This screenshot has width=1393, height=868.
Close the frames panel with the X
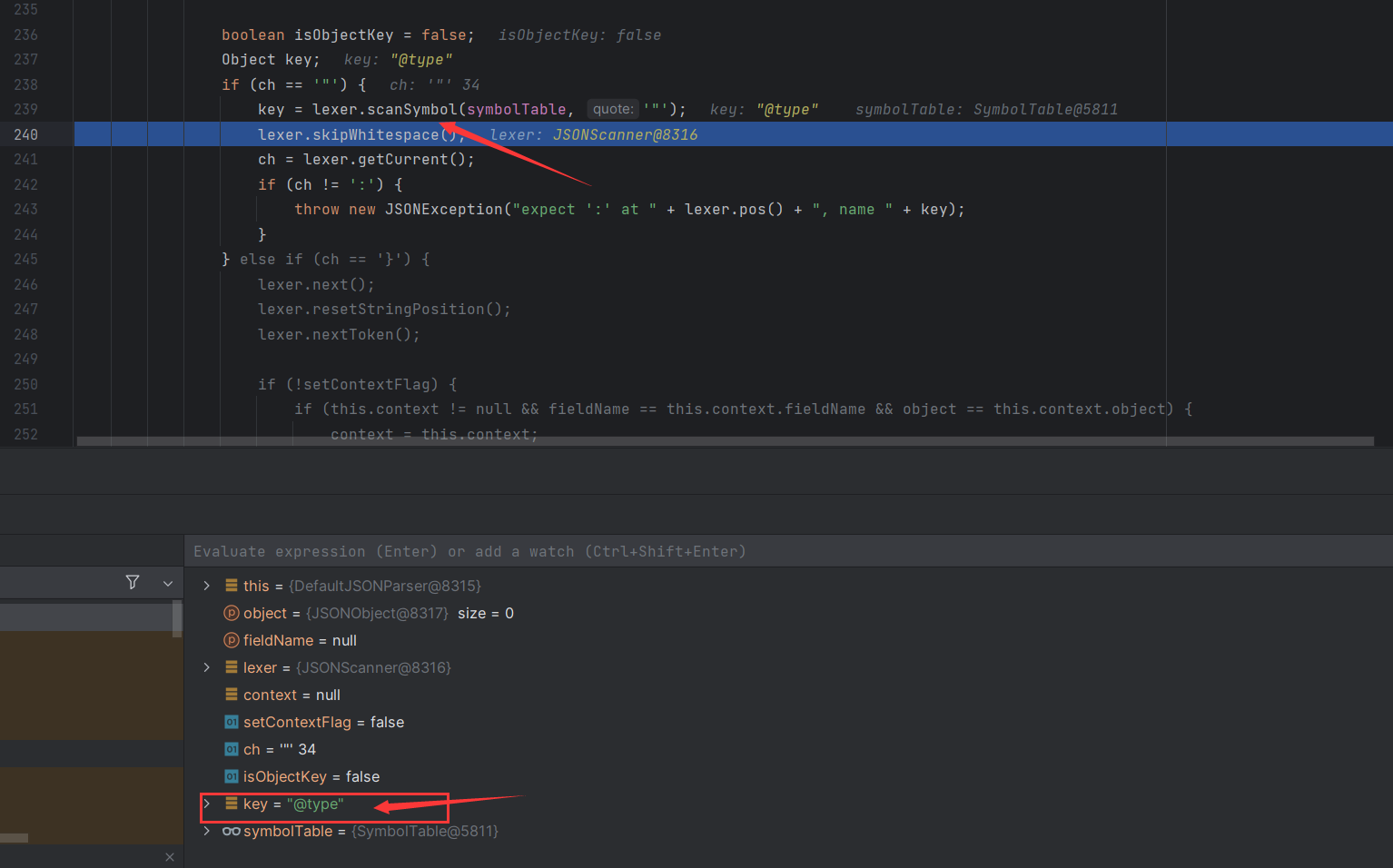[x=170, y=856]
